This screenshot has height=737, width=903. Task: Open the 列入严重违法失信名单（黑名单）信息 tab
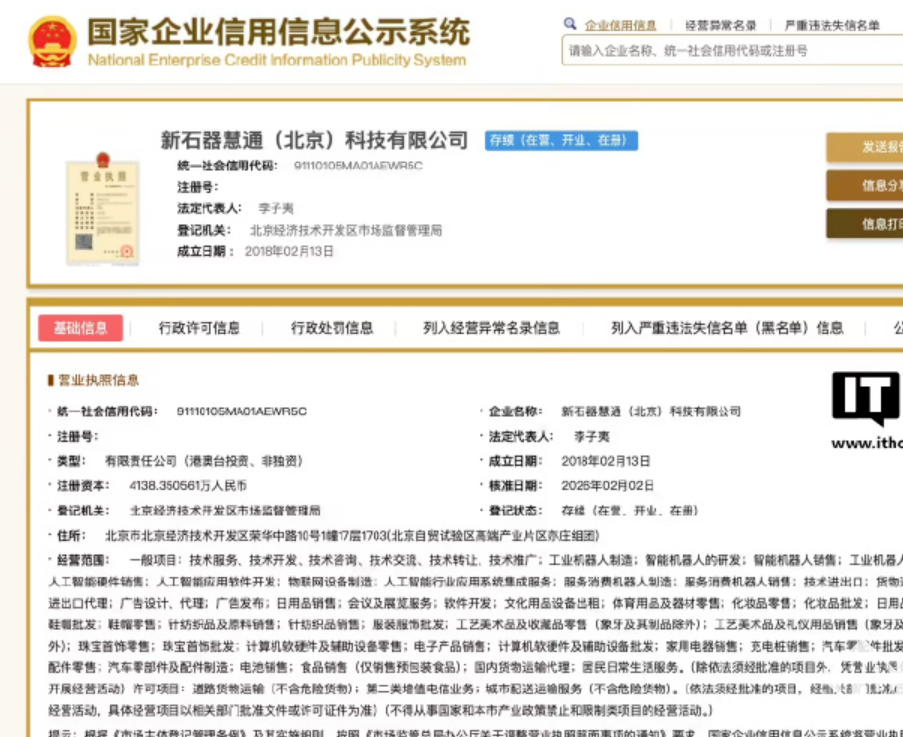pyautogui.click(x=727, y=328)
